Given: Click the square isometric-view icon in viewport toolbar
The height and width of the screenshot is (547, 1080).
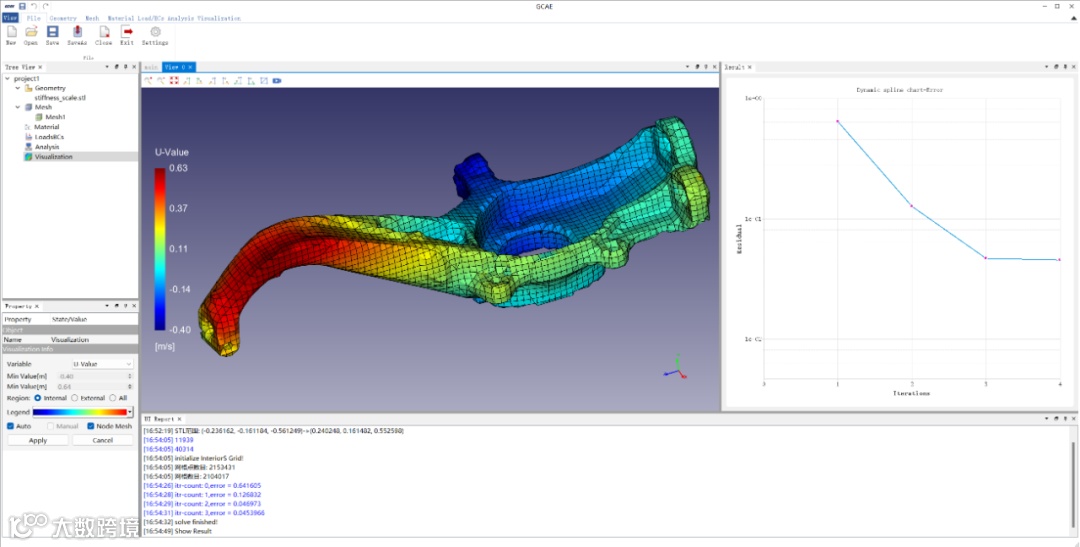Looking at the screenshot, I should [264, 81].
